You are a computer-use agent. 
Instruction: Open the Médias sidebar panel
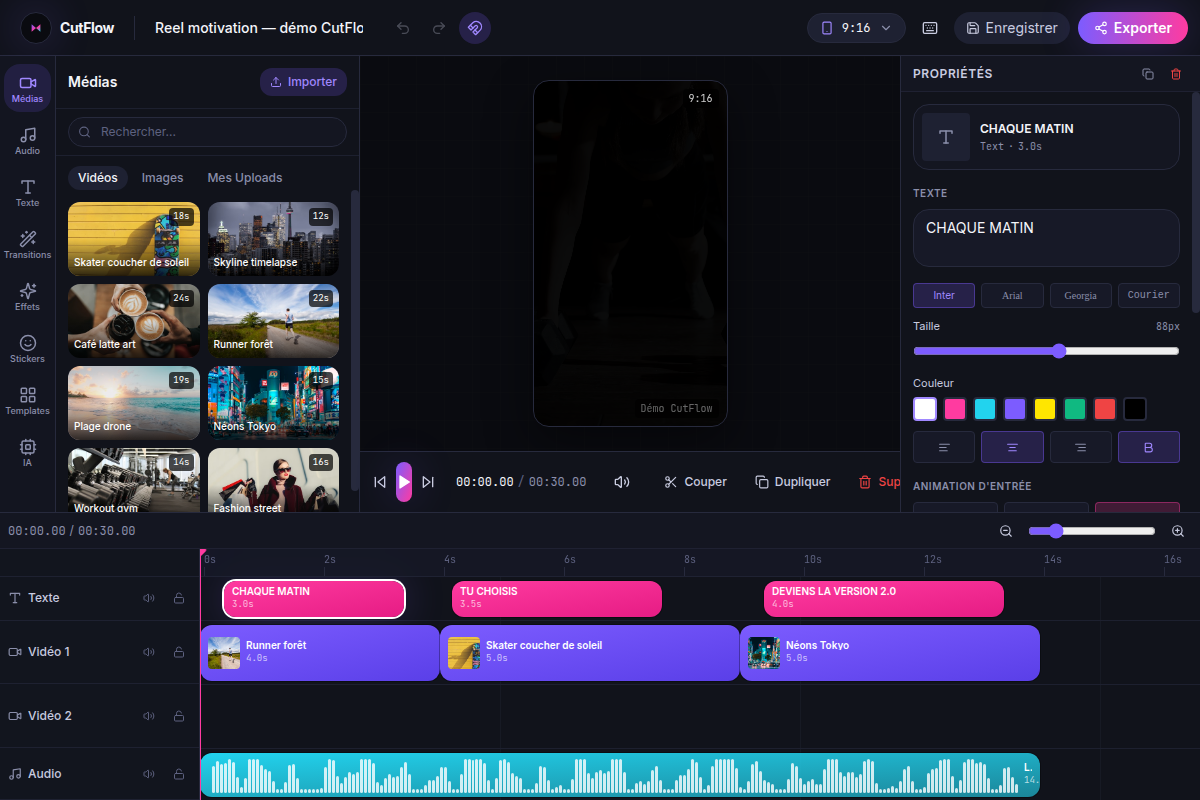point(27,88)
